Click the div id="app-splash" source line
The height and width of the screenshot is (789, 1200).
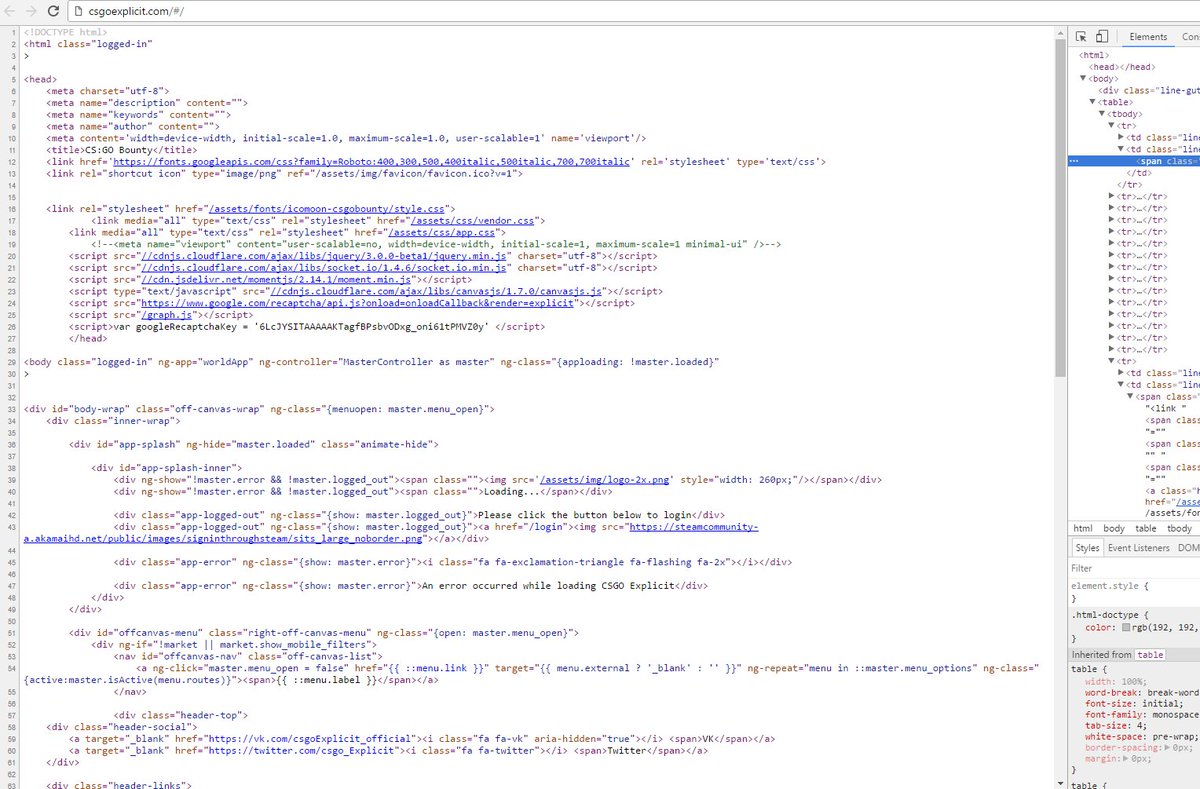point(253,444)
